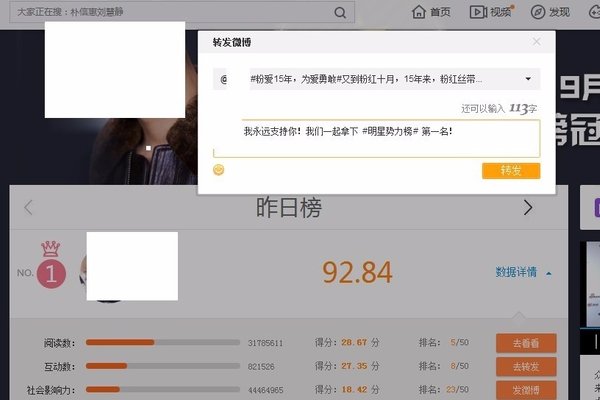Go to previous ranking with left chevron
This screenshot has height=400, width=600.
tap(28, 208)
